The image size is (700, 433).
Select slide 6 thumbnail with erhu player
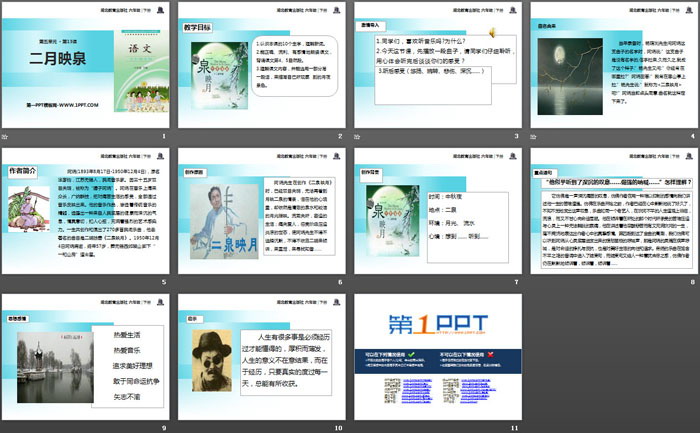tap(262, 211)
